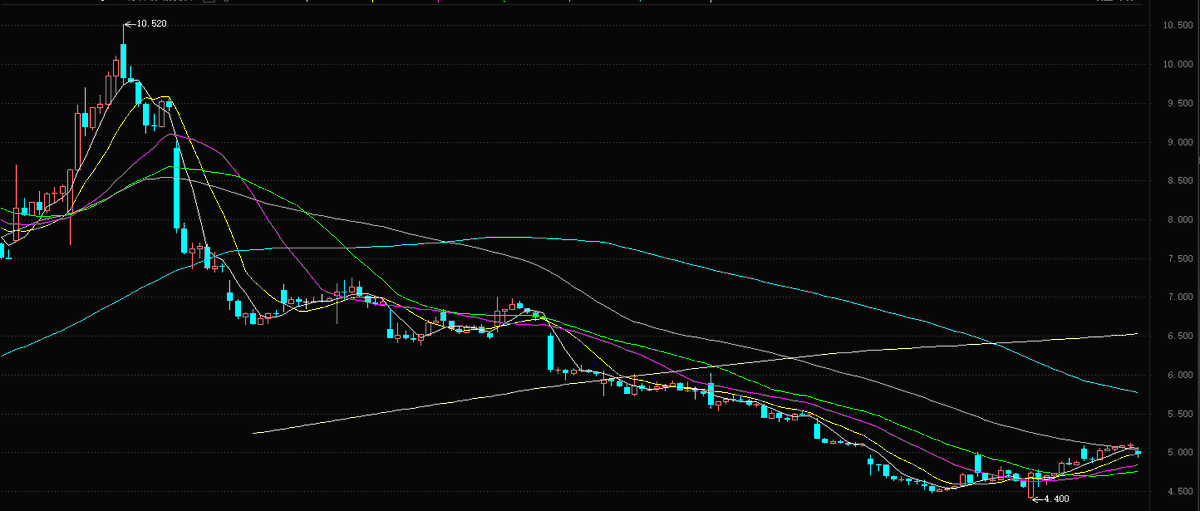
Task: Select the 5.000 price axis label
Action: (x=1179, y=452)
